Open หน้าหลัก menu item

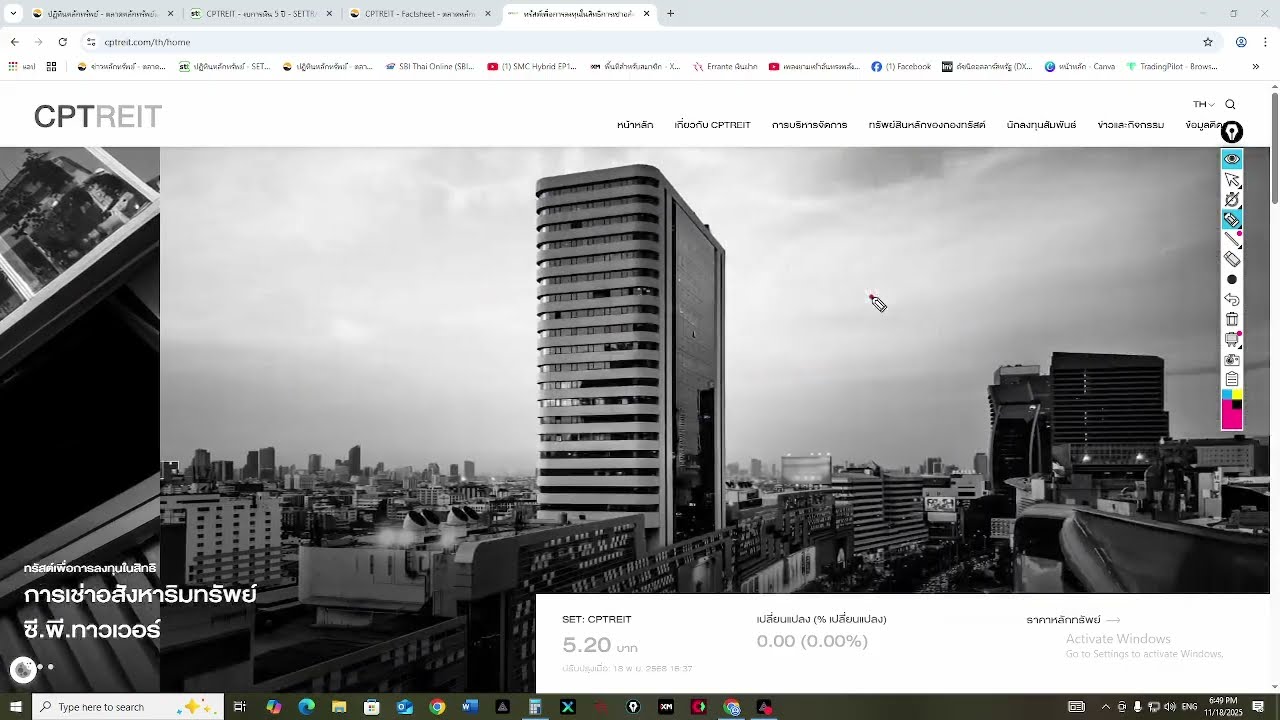tap(635, 125)
